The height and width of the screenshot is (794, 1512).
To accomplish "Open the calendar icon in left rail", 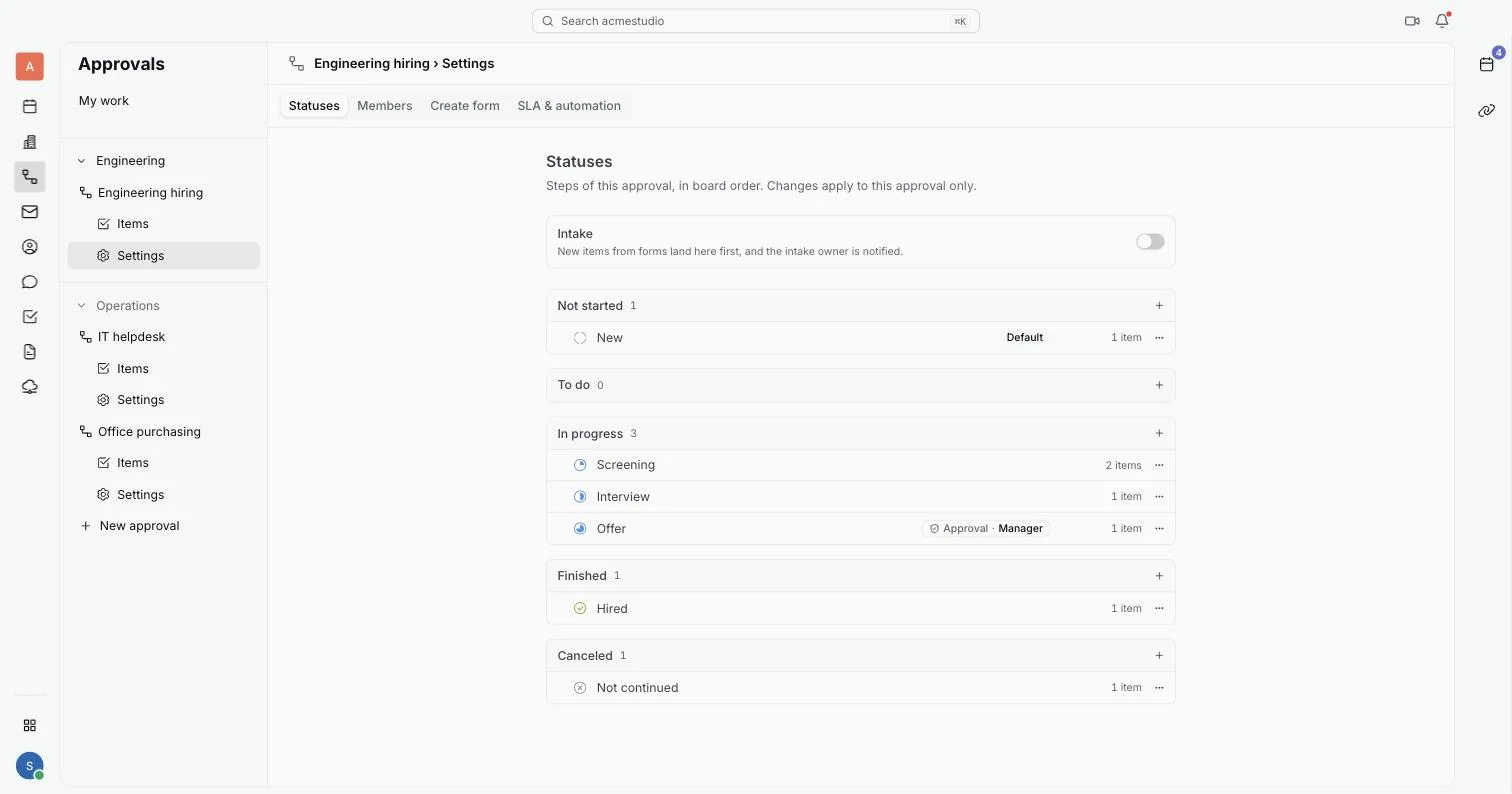I will (x=30, y=106).
